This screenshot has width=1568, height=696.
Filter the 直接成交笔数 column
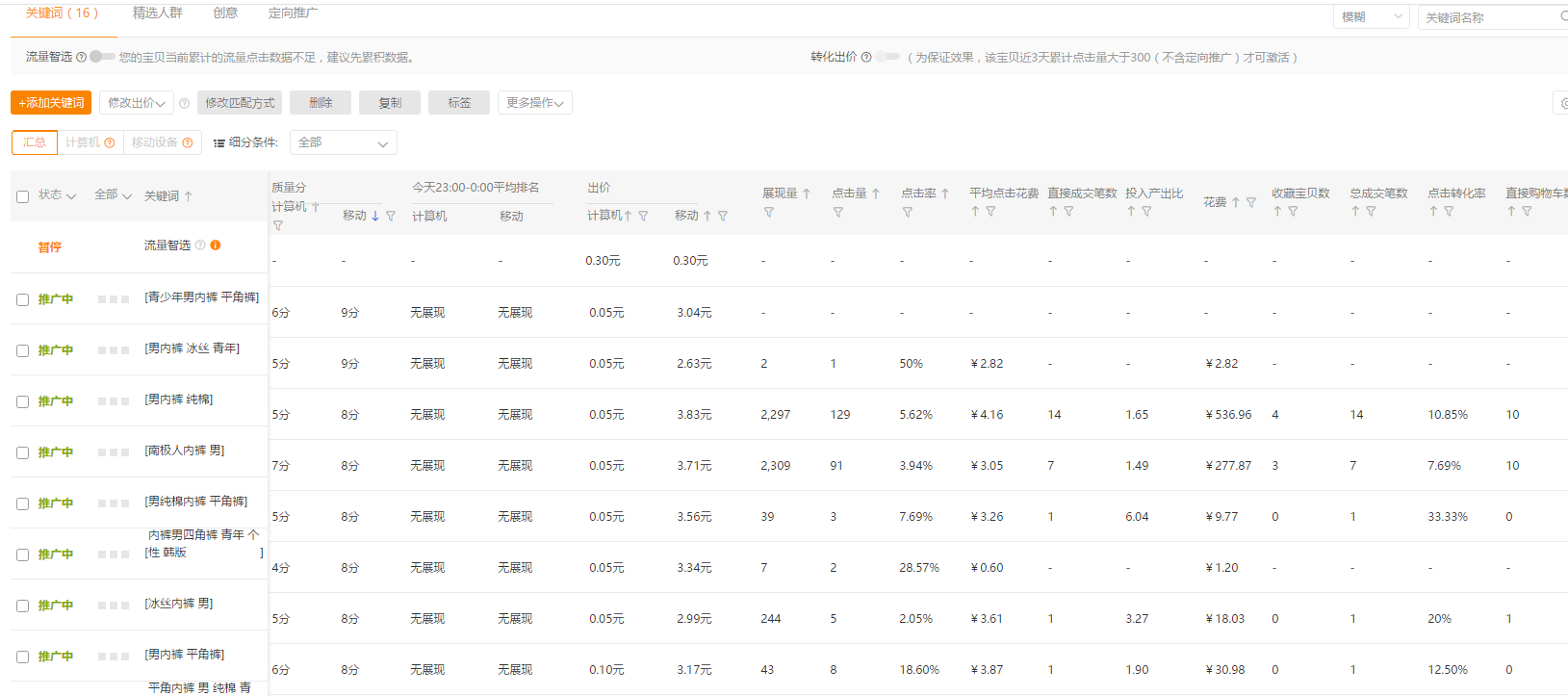pyautogui.click(x=1068, y=212)
